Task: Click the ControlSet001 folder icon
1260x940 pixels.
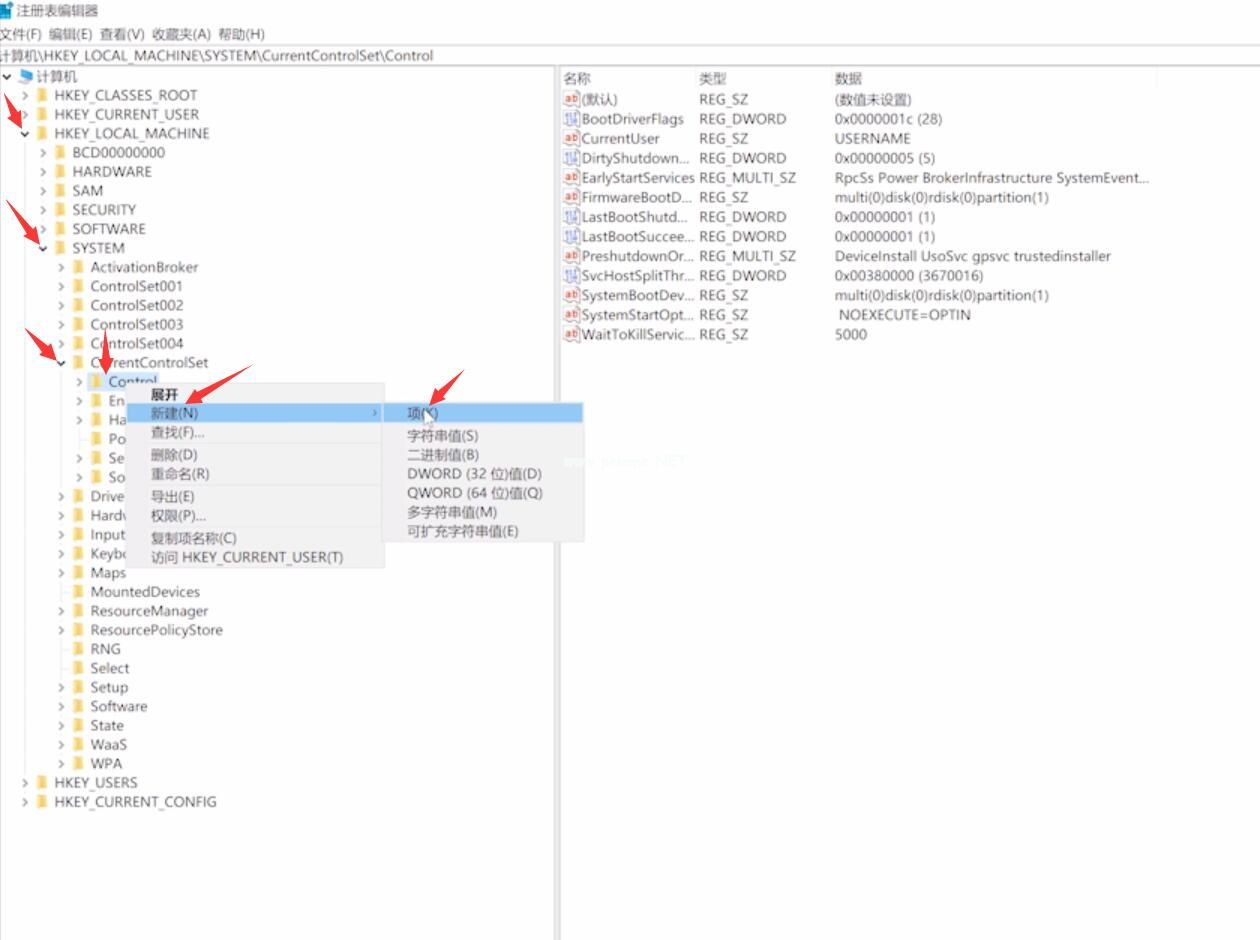Action: 78,286
